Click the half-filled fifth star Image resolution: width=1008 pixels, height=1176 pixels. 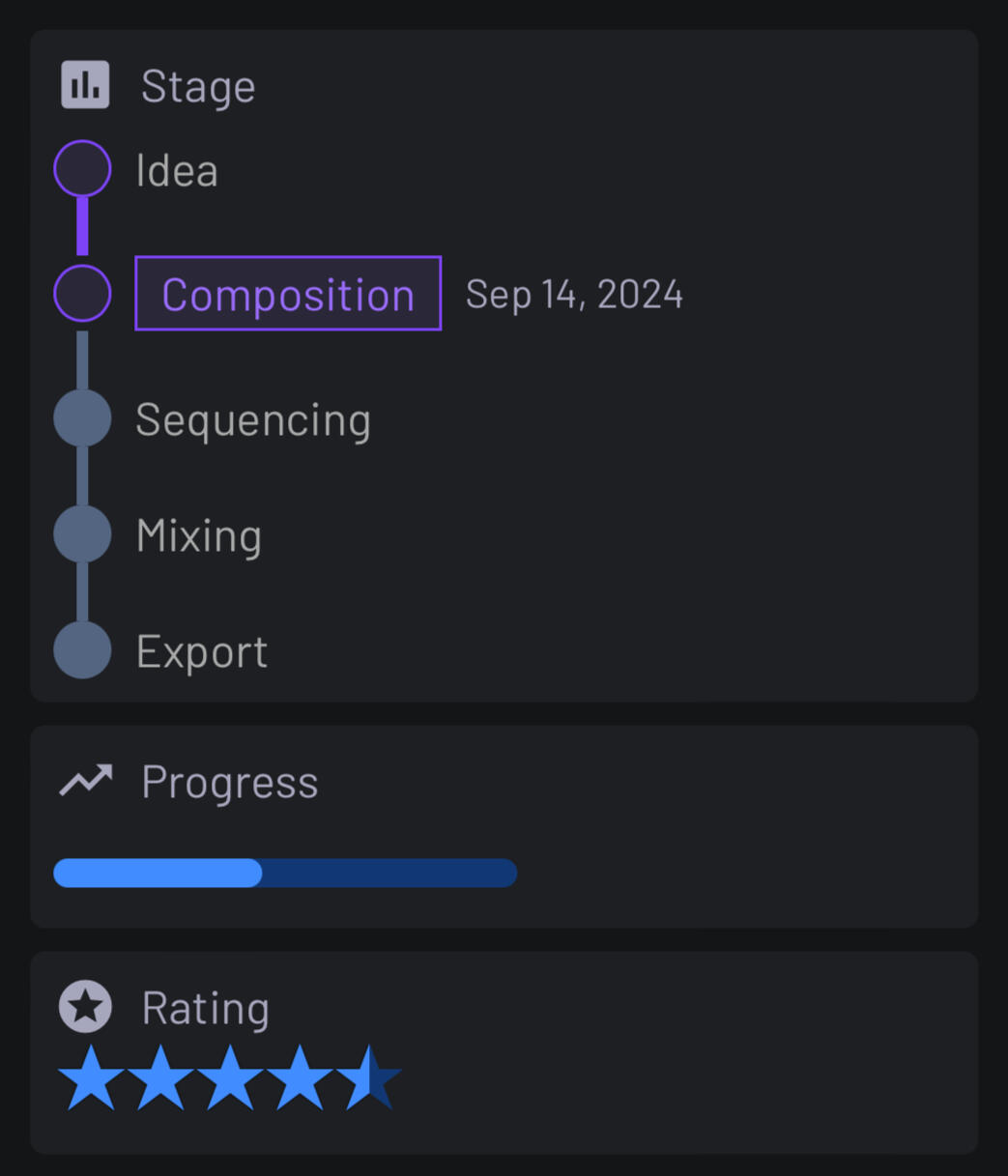coord(369,1078)
